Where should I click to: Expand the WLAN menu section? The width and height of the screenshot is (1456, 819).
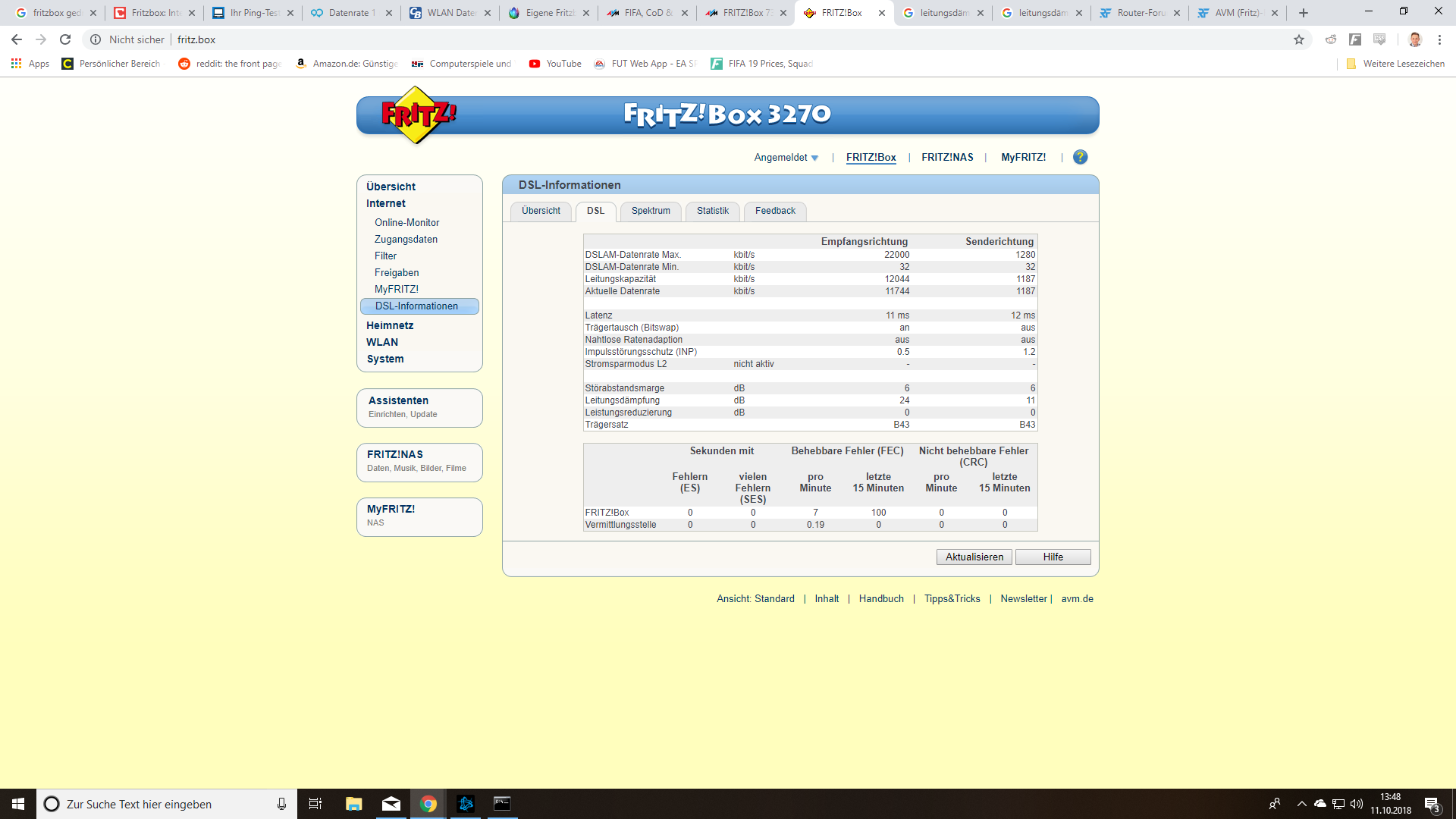coord(382,342)
